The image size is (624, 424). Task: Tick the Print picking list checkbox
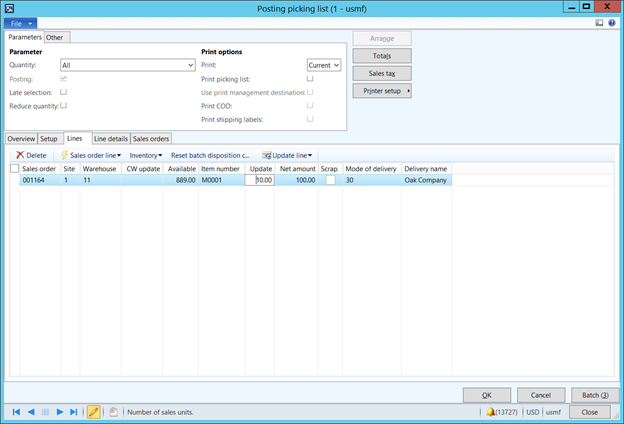tap(310, 78)
